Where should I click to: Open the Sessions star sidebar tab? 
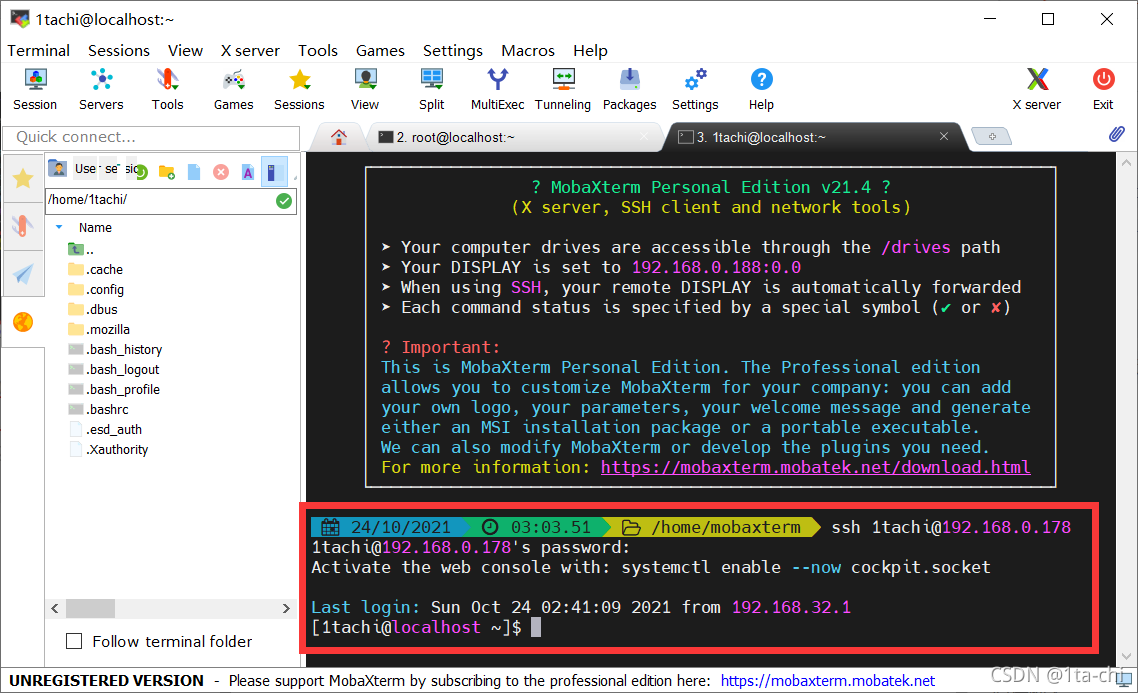pyautogui.click(x=23, y=178)
